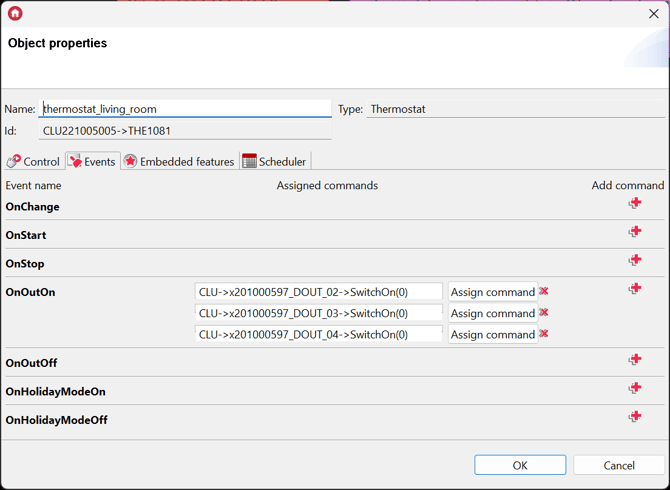The height and width of the screenshot is (490, 670).
Task: Delete the DOUT_04 SwitchOn command
Action: (544, 333)
